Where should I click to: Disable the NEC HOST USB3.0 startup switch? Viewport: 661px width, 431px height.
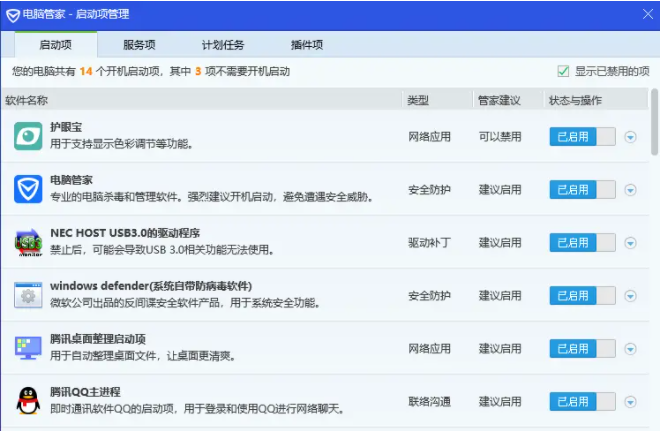(x=582, y=242)
